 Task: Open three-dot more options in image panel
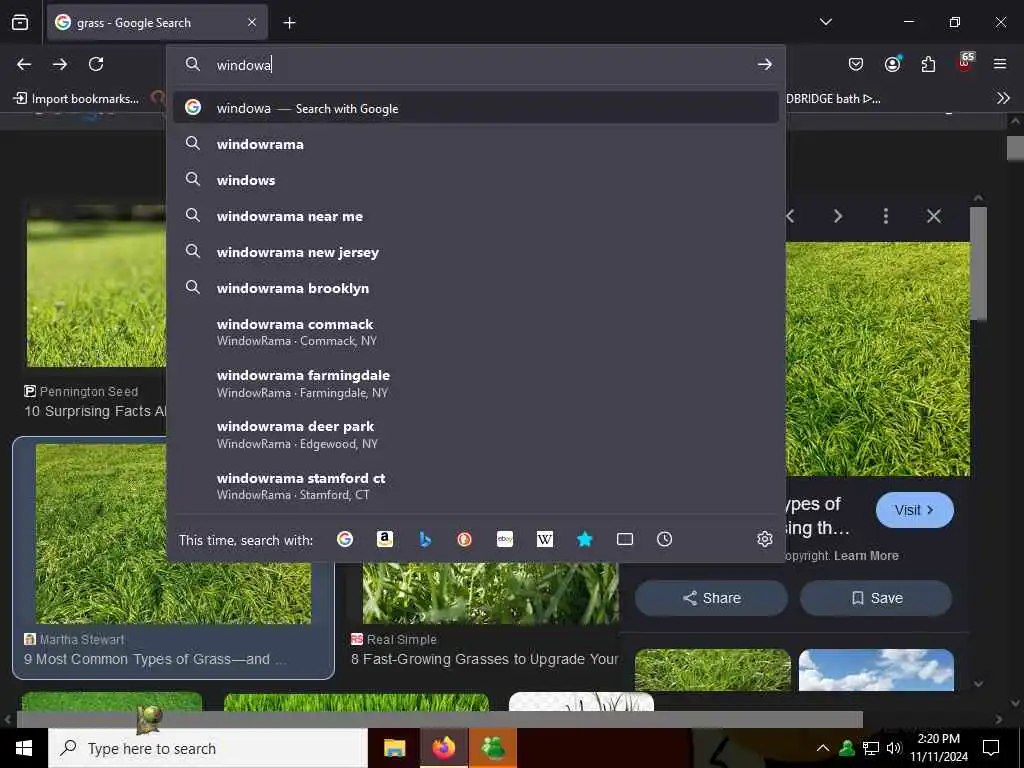(886, 216)
